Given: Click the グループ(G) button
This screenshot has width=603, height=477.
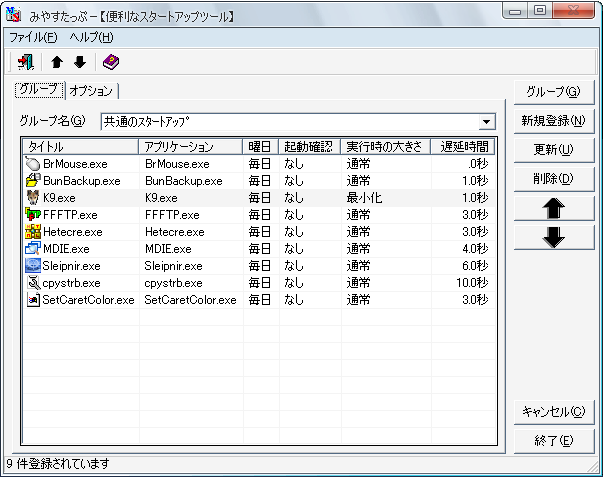Looking at the screenshot, I should [553, 92].
